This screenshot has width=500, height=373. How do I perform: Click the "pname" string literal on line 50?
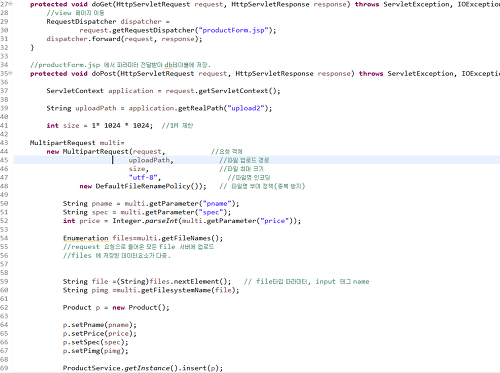click(217, 204)
